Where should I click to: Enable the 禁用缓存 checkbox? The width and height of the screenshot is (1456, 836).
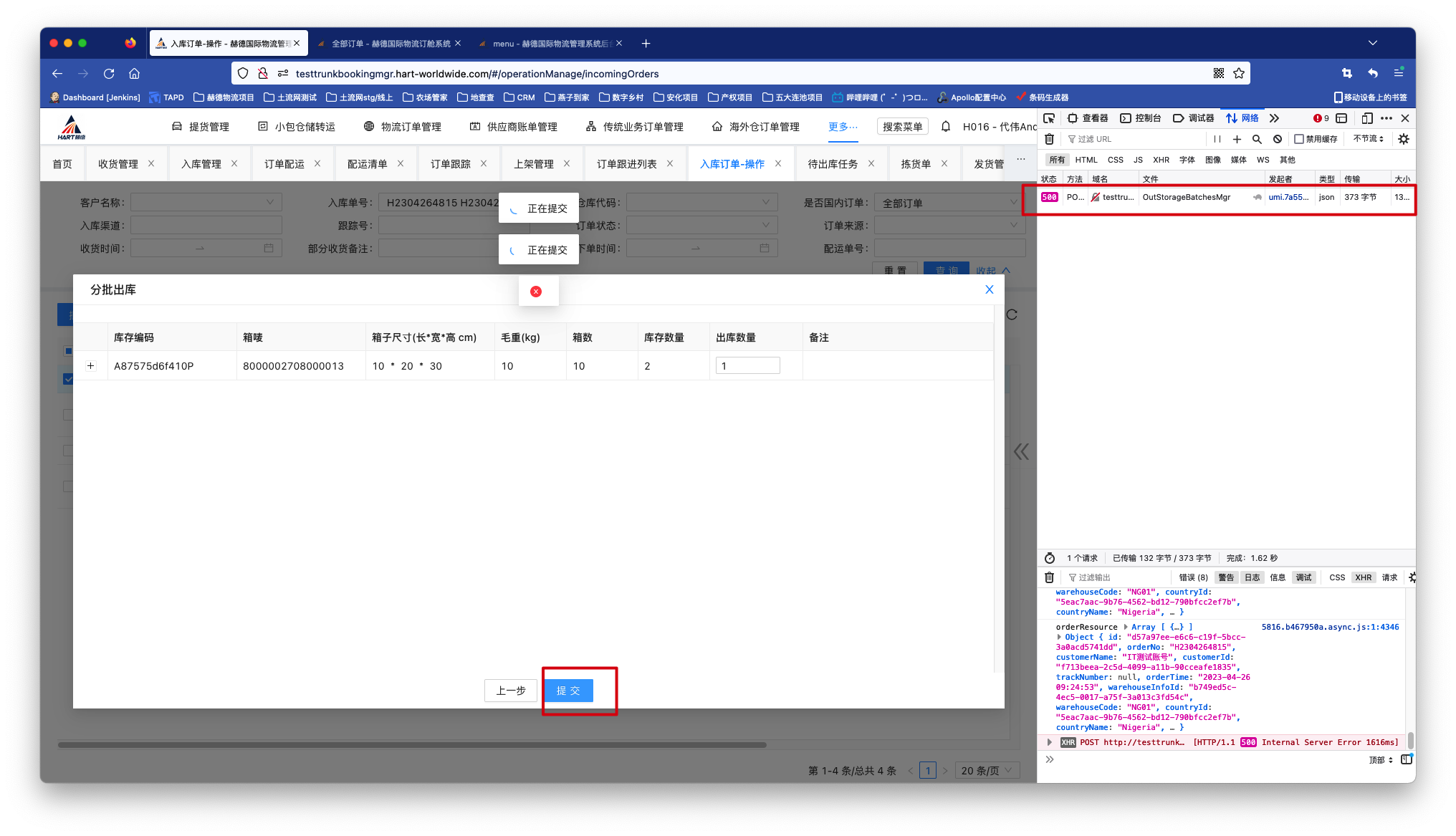(1299, 139)
